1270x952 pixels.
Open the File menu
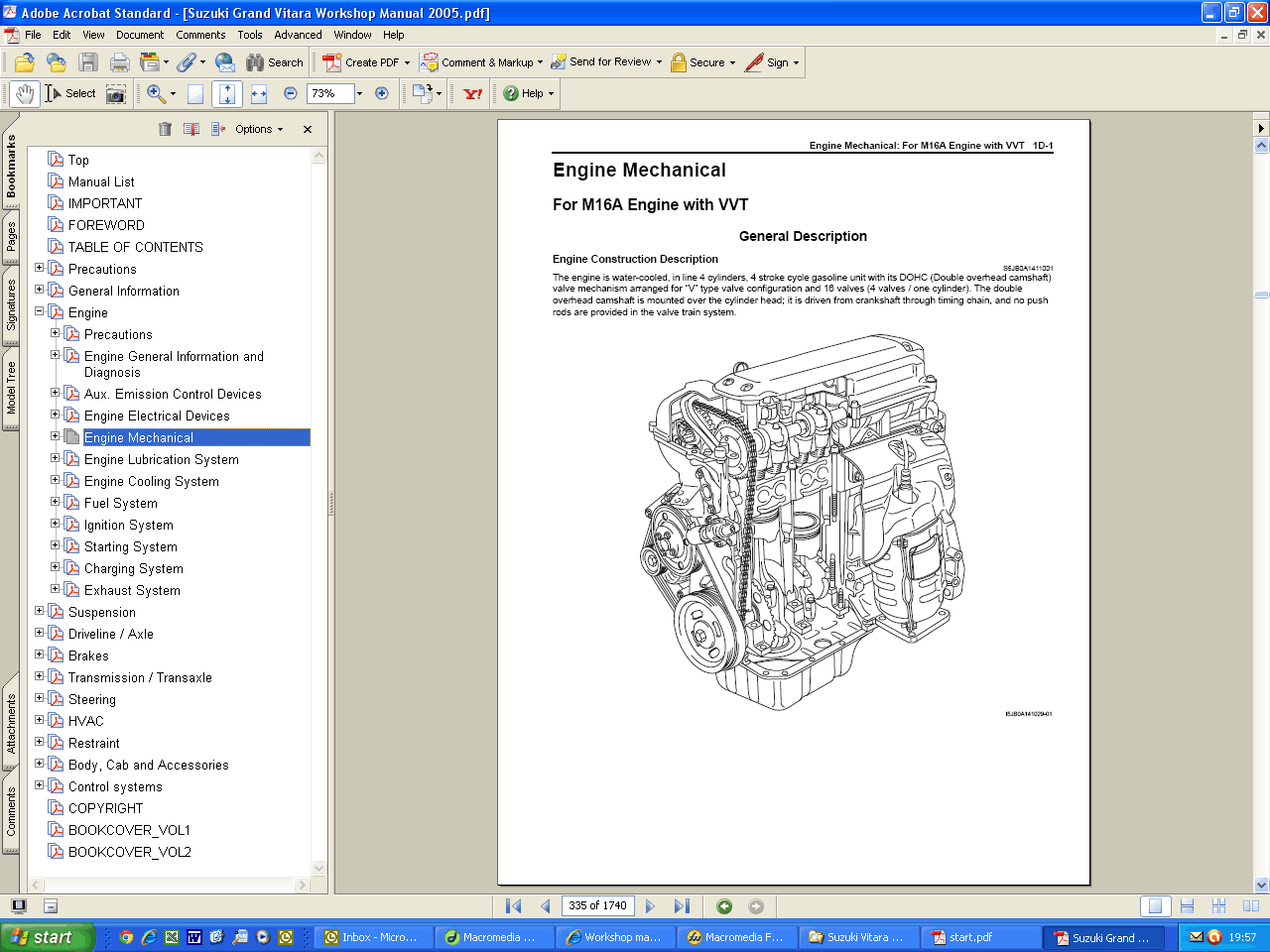33,35
